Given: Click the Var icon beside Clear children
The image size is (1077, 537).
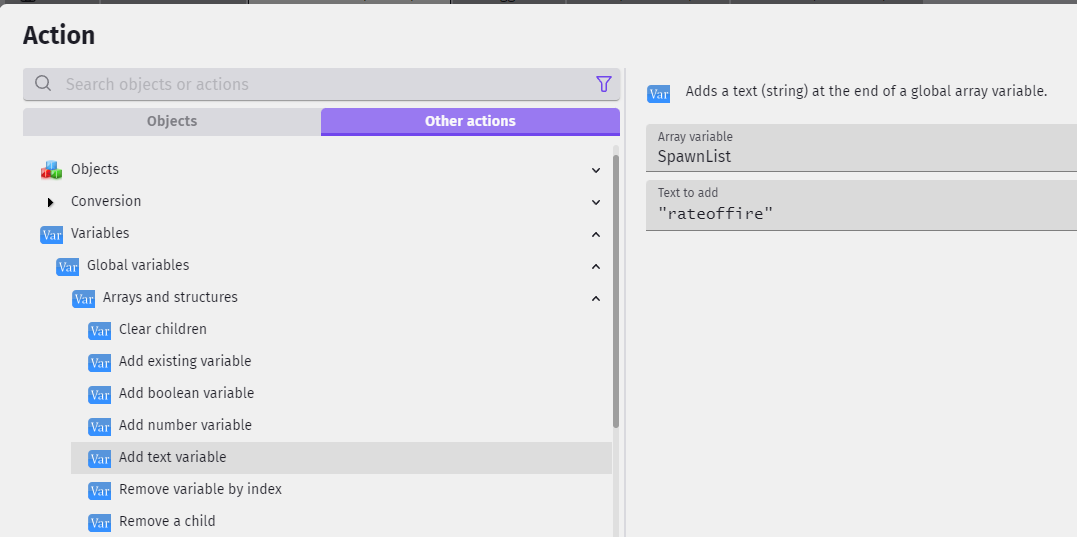Looking at the screenshot, I should (x=100, y=330).
